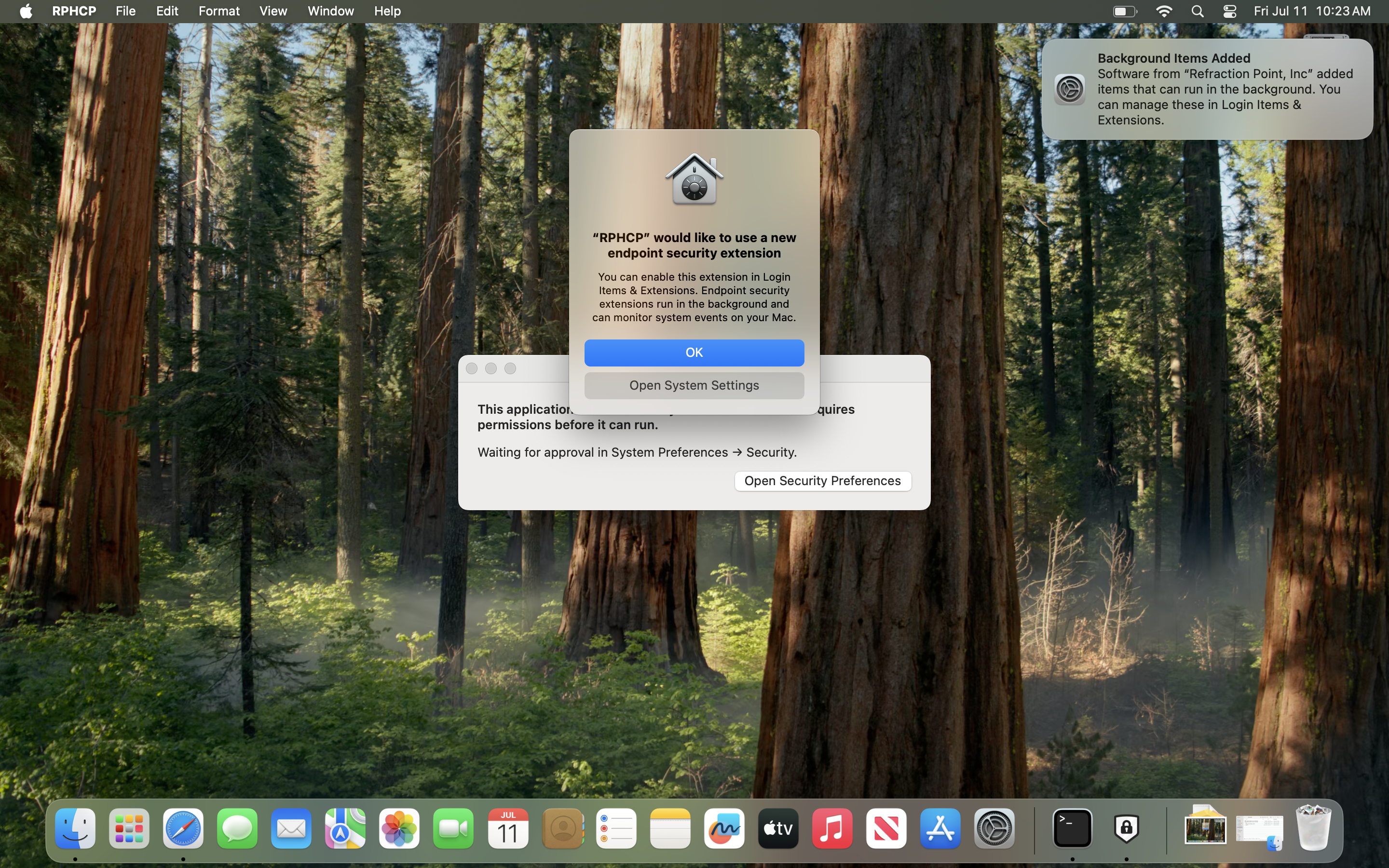The height and width of the screenshot is (868, 1389).
Task: Open the Format menu
Action: (218, 11)
